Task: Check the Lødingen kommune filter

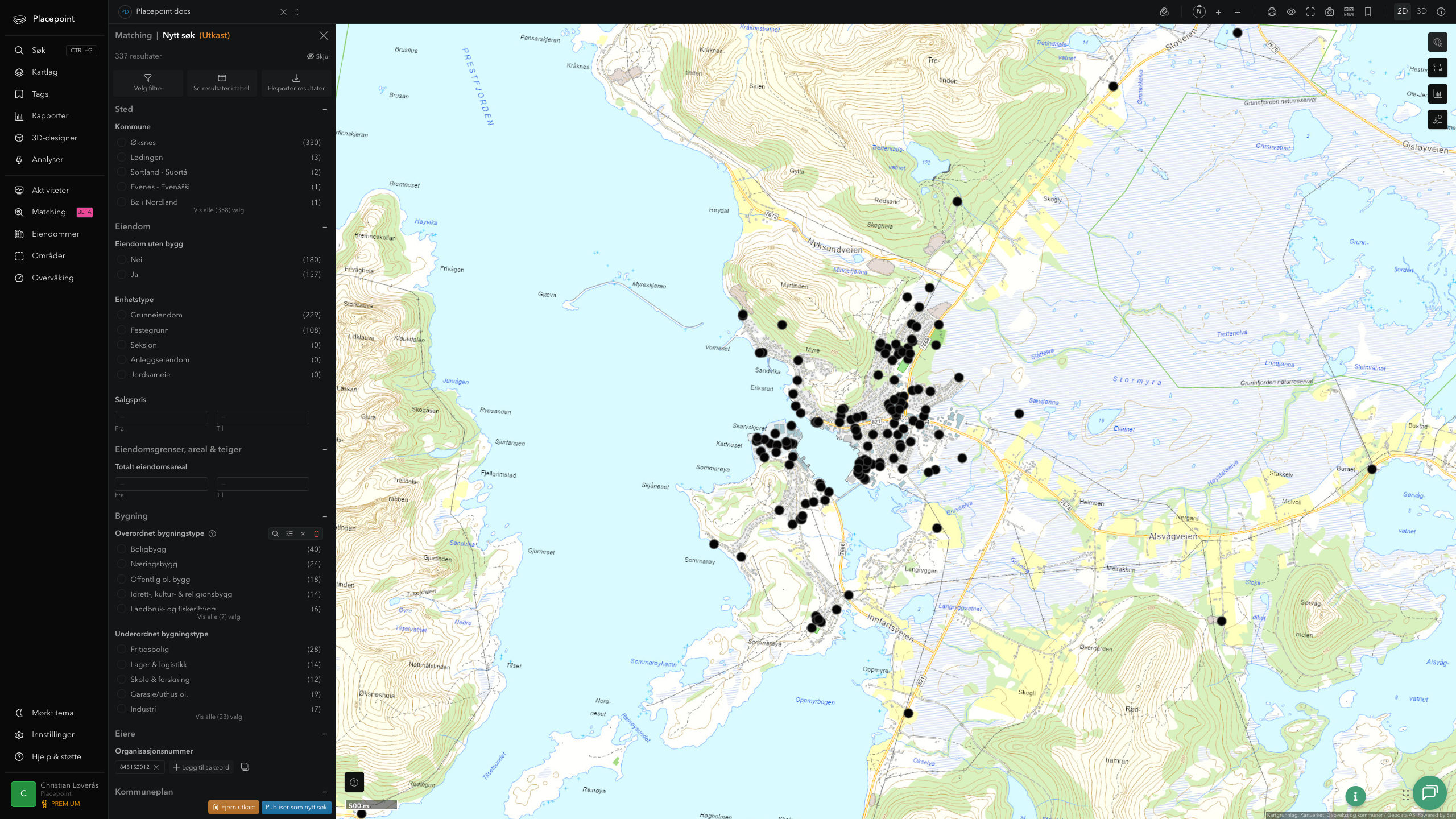Action: coord(122,157)
